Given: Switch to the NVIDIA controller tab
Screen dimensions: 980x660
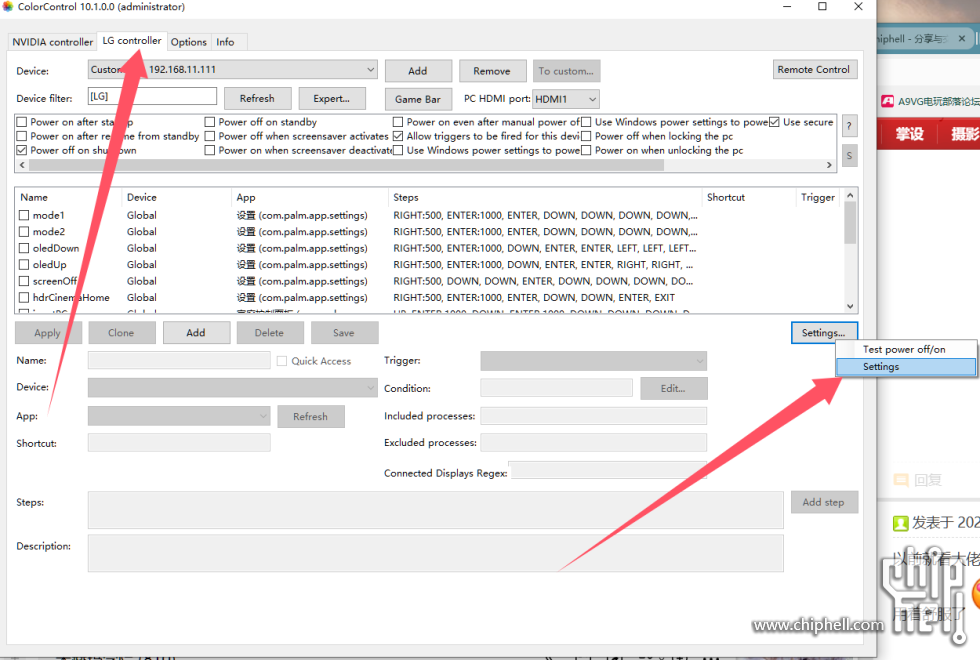Looking at the screenshot, I should [x=52, y=42].
